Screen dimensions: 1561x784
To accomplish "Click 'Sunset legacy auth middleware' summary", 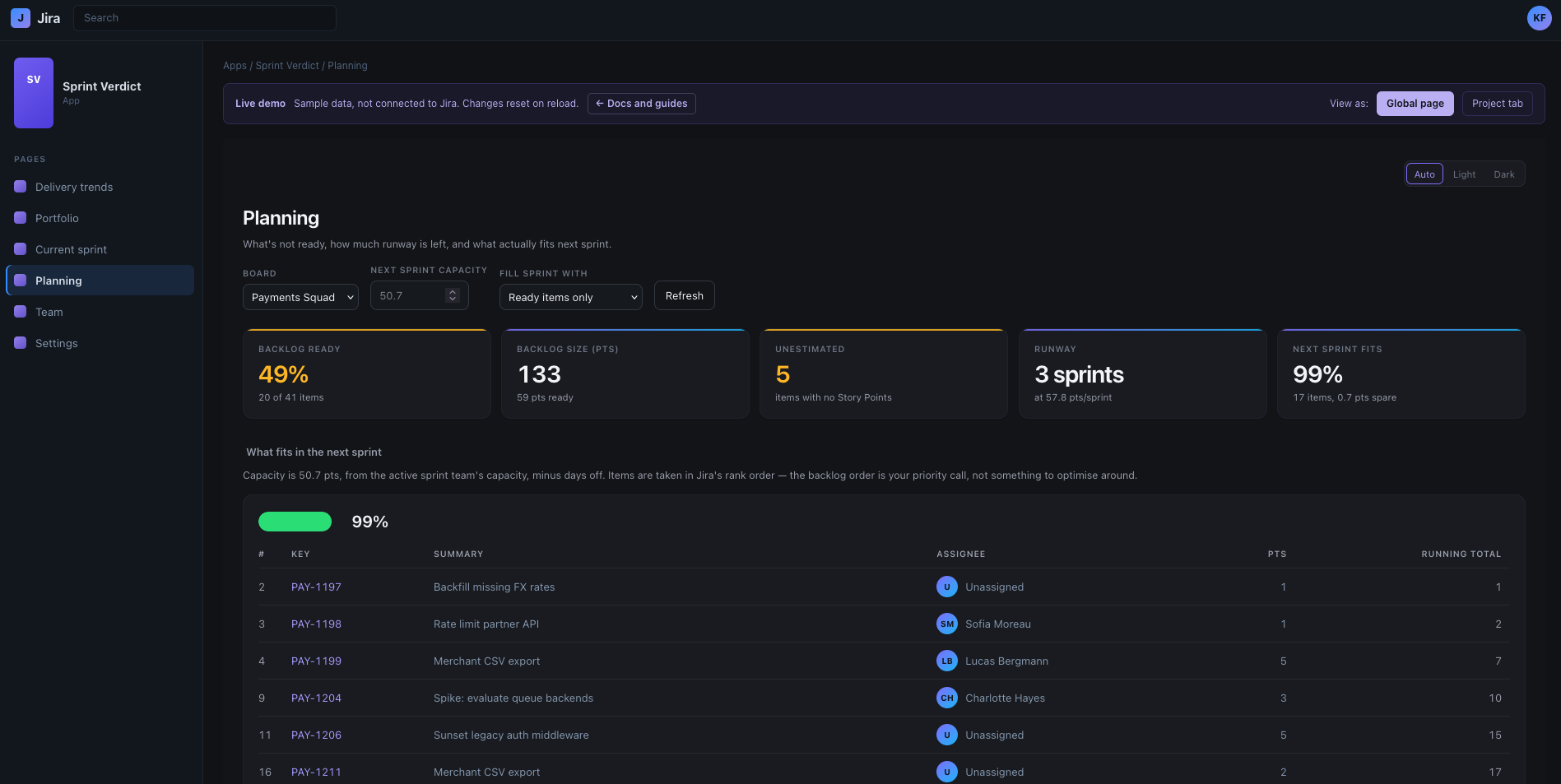I will (511, 735).
